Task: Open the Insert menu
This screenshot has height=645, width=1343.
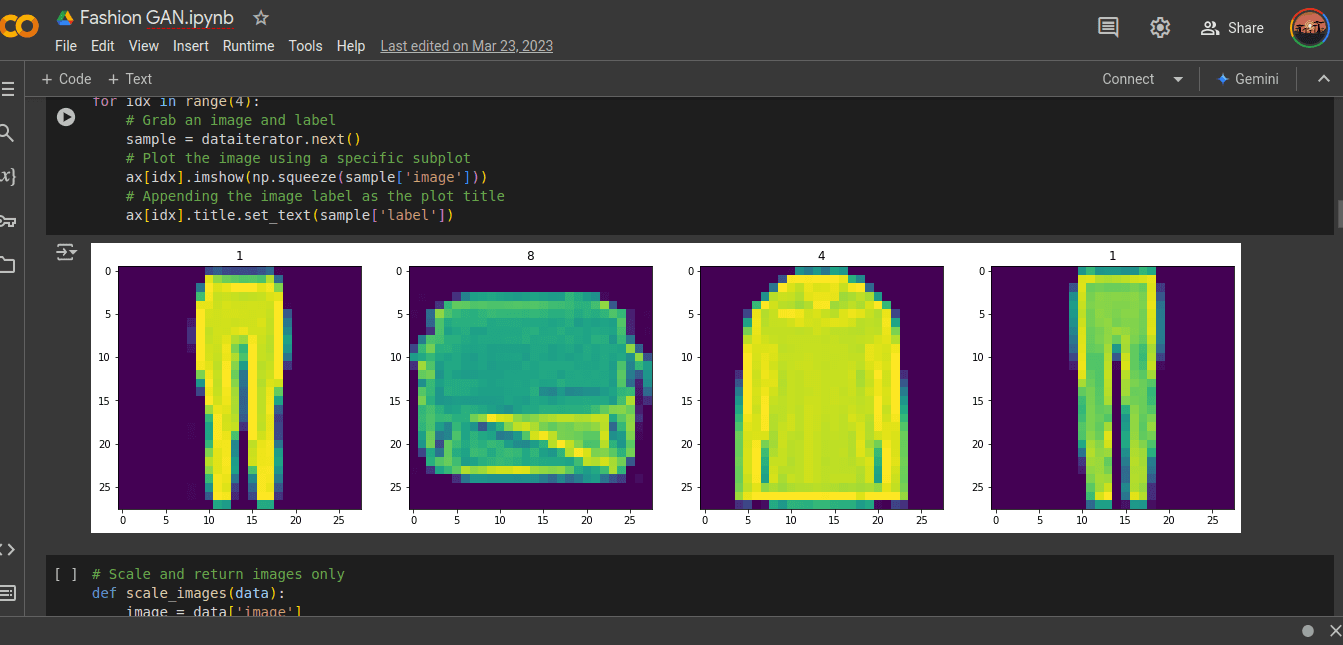Action: click(191, 46)
